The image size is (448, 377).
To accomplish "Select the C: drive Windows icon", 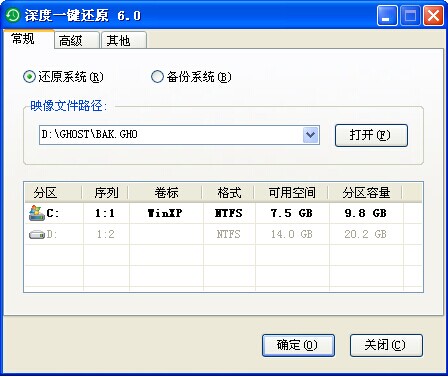I will [36, 213].
